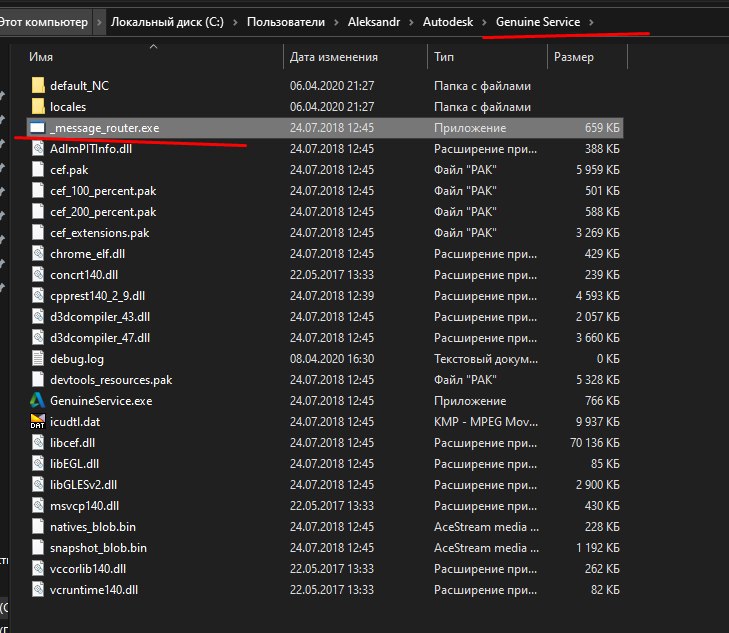Click the vccorlib140.dll file icon
This screenshot has width=729, height=633.
pos(38,568)
